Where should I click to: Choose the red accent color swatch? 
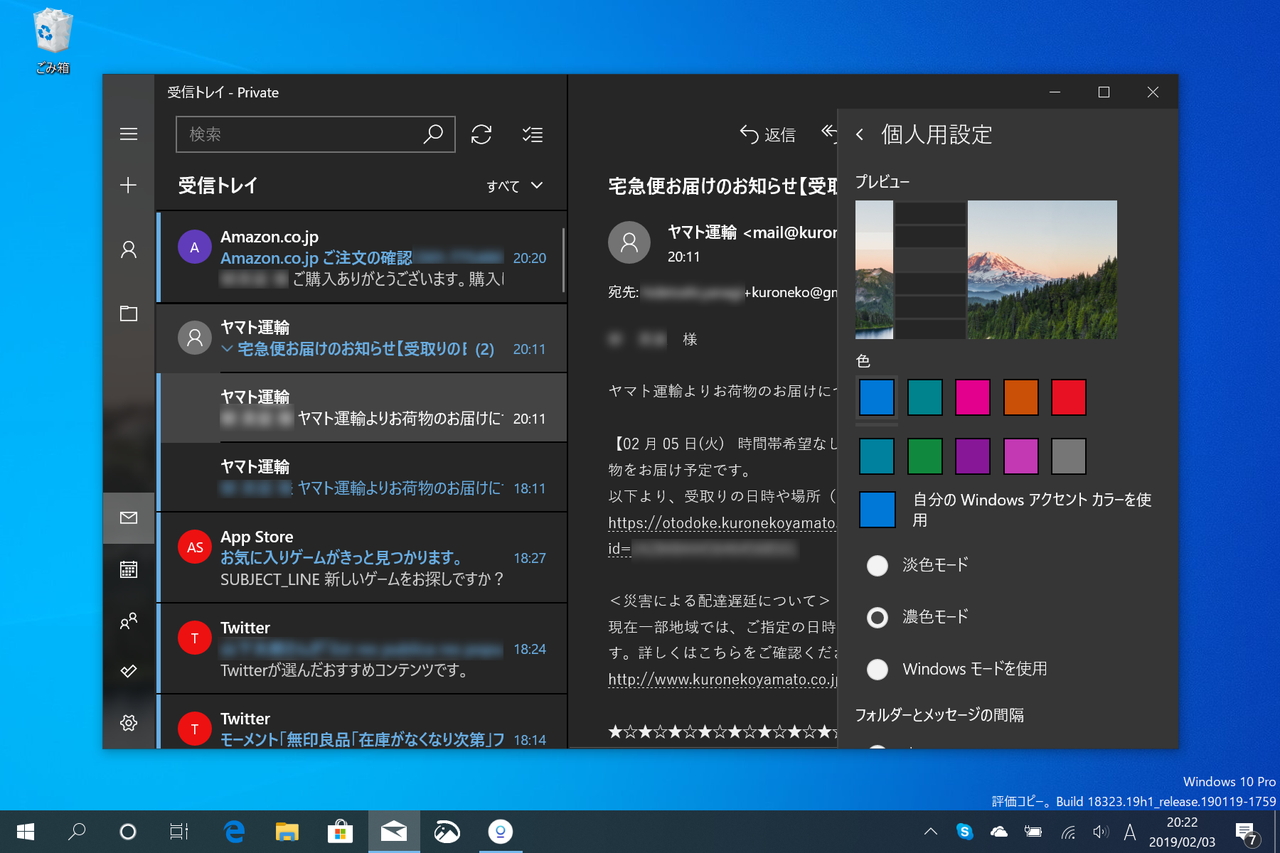tap(1069, 397)
